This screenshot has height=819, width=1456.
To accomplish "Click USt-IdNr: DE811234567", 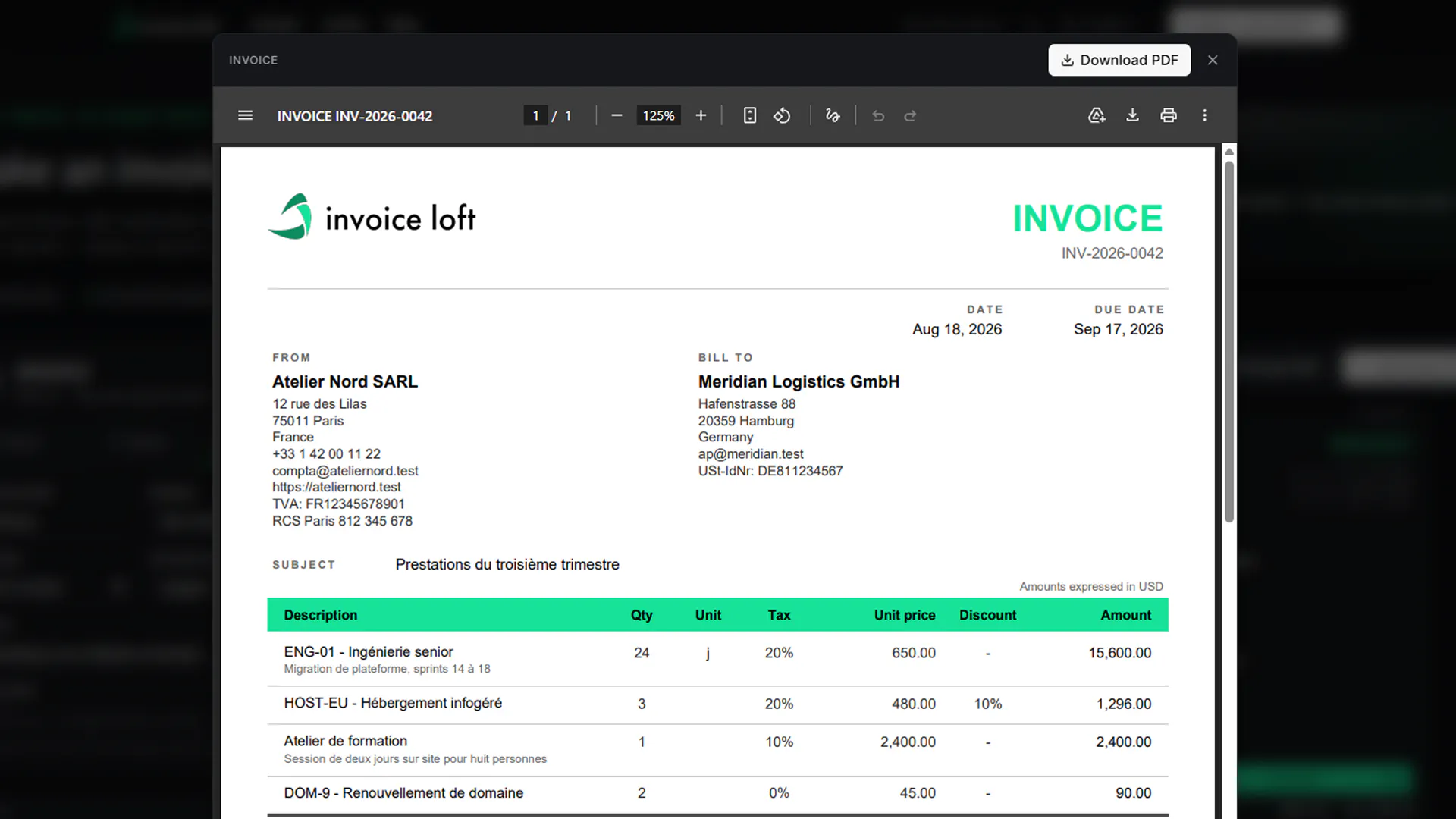I will coord(770,471).
